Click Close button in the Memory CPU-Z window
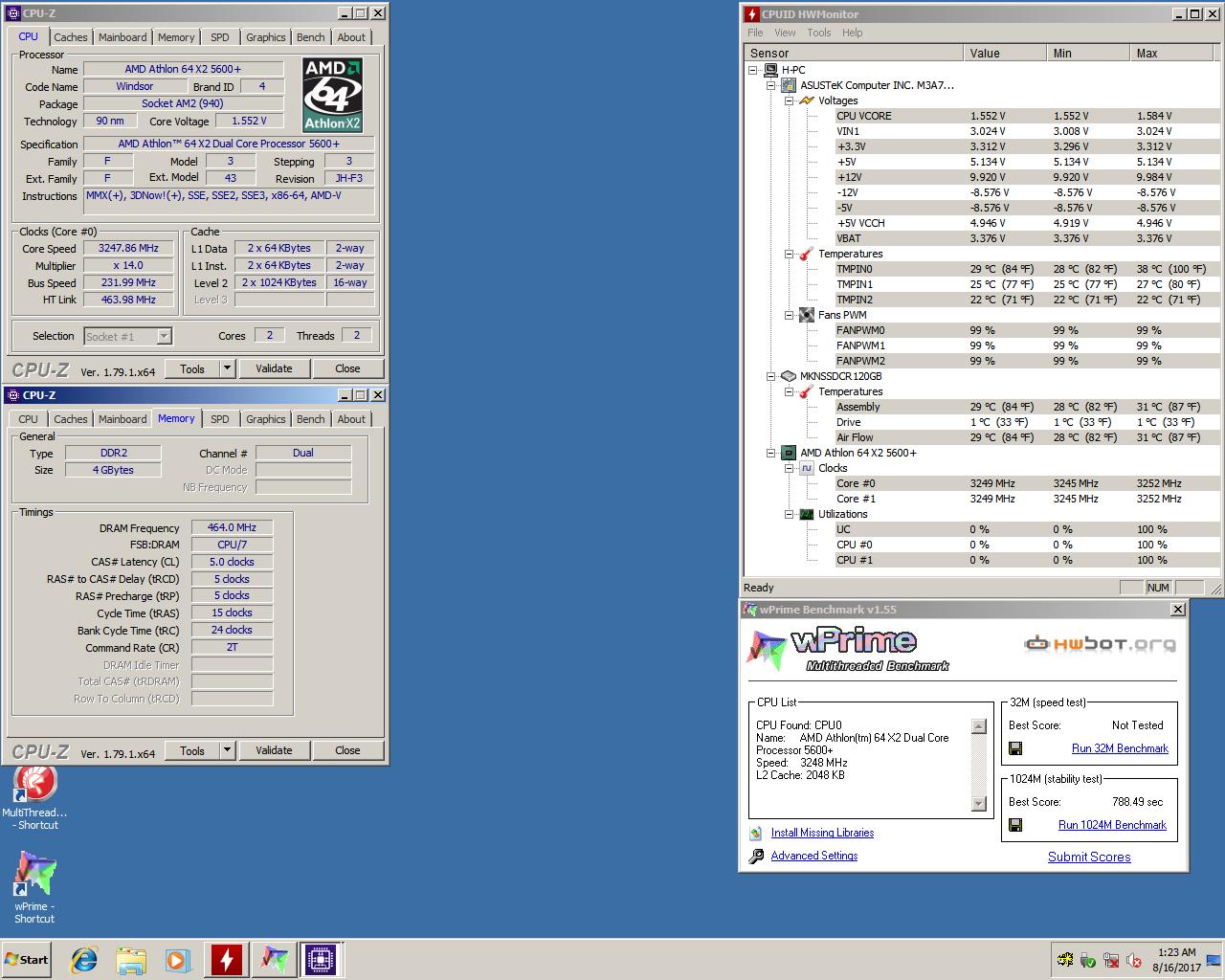The width and height of the screenshot is (1225, 980). [x=347, y=750]
